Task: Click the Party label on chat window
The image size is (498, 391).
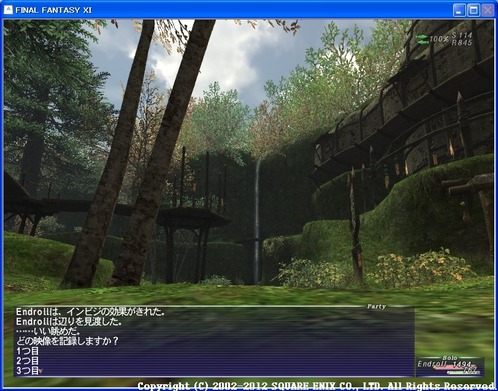Action: click(x=376, y=306)
